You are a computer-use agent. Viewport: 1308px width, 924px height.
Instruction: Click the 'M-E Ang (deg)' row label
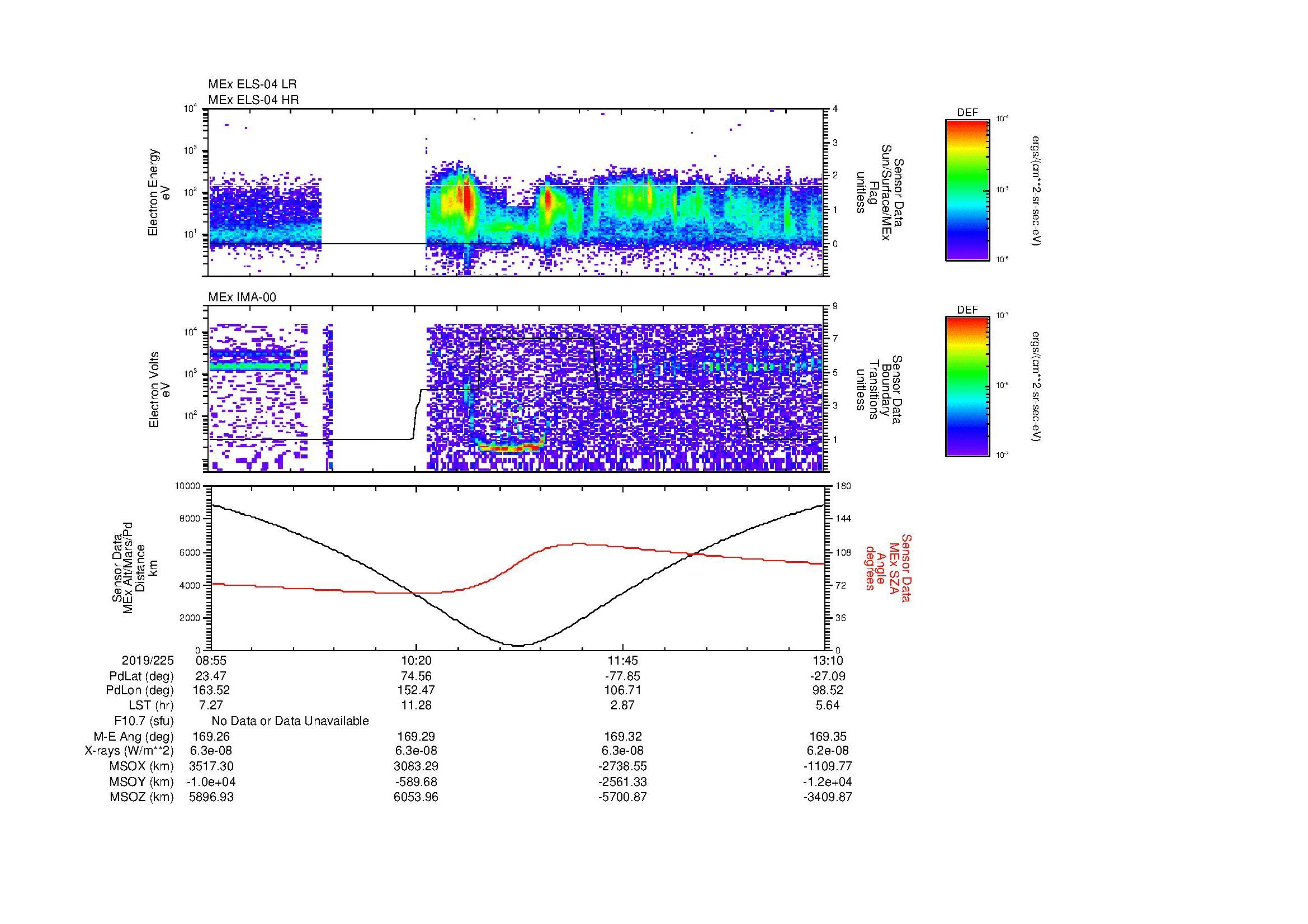point(133,736)
